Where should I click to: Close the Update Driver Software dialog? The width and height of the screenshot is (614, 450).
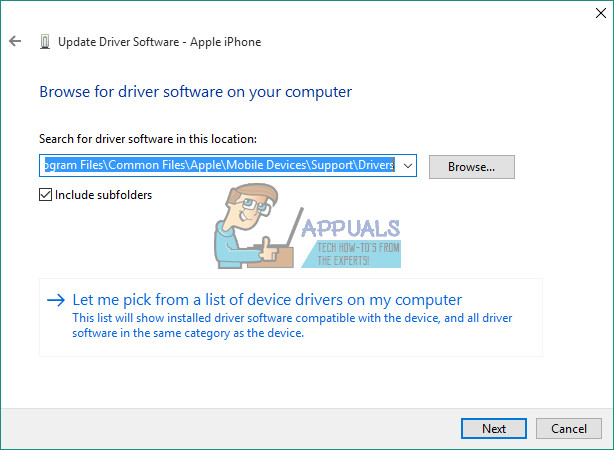coord(601,13)
